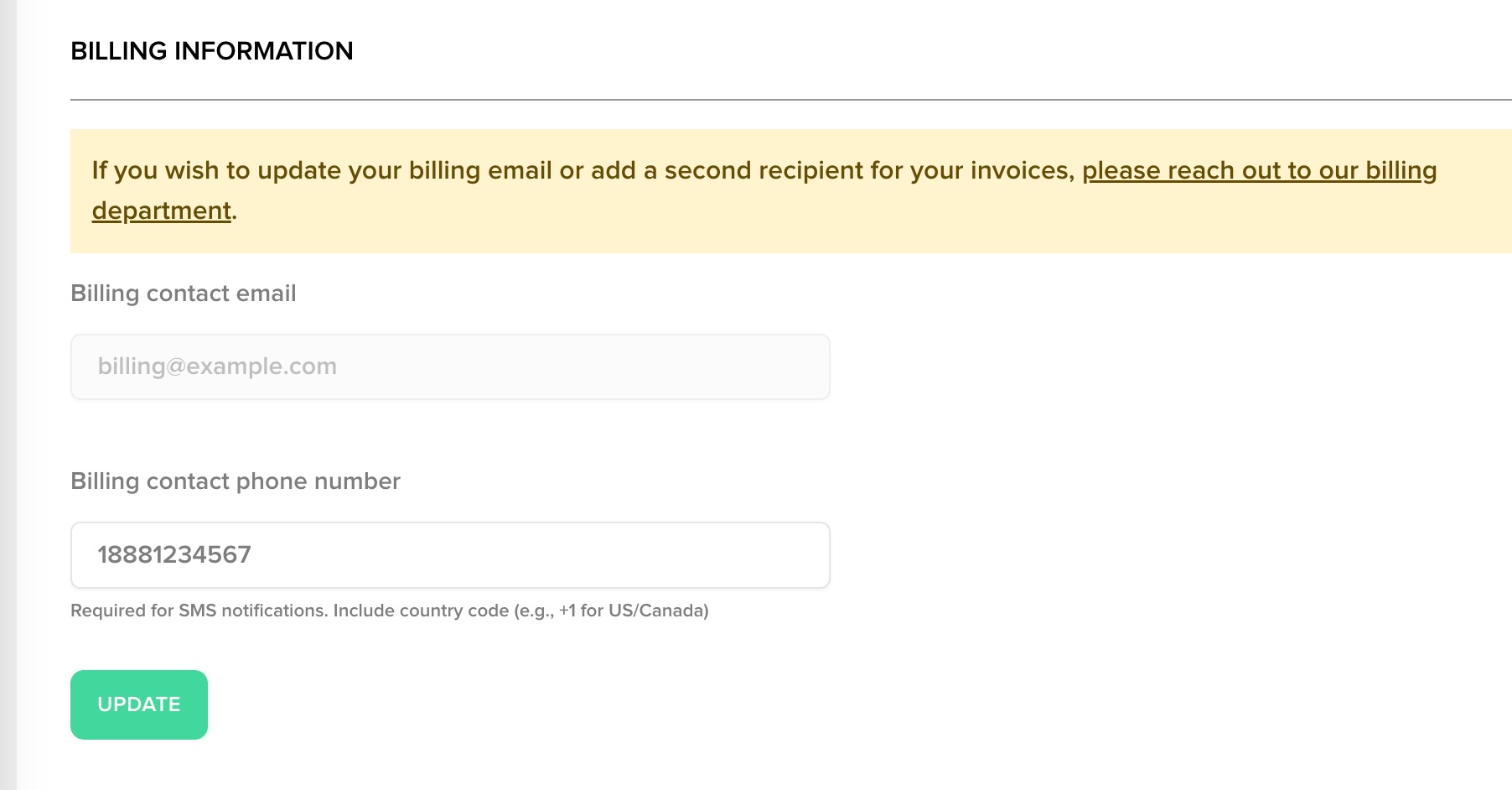Click into the billing contact phone number field

450,555
